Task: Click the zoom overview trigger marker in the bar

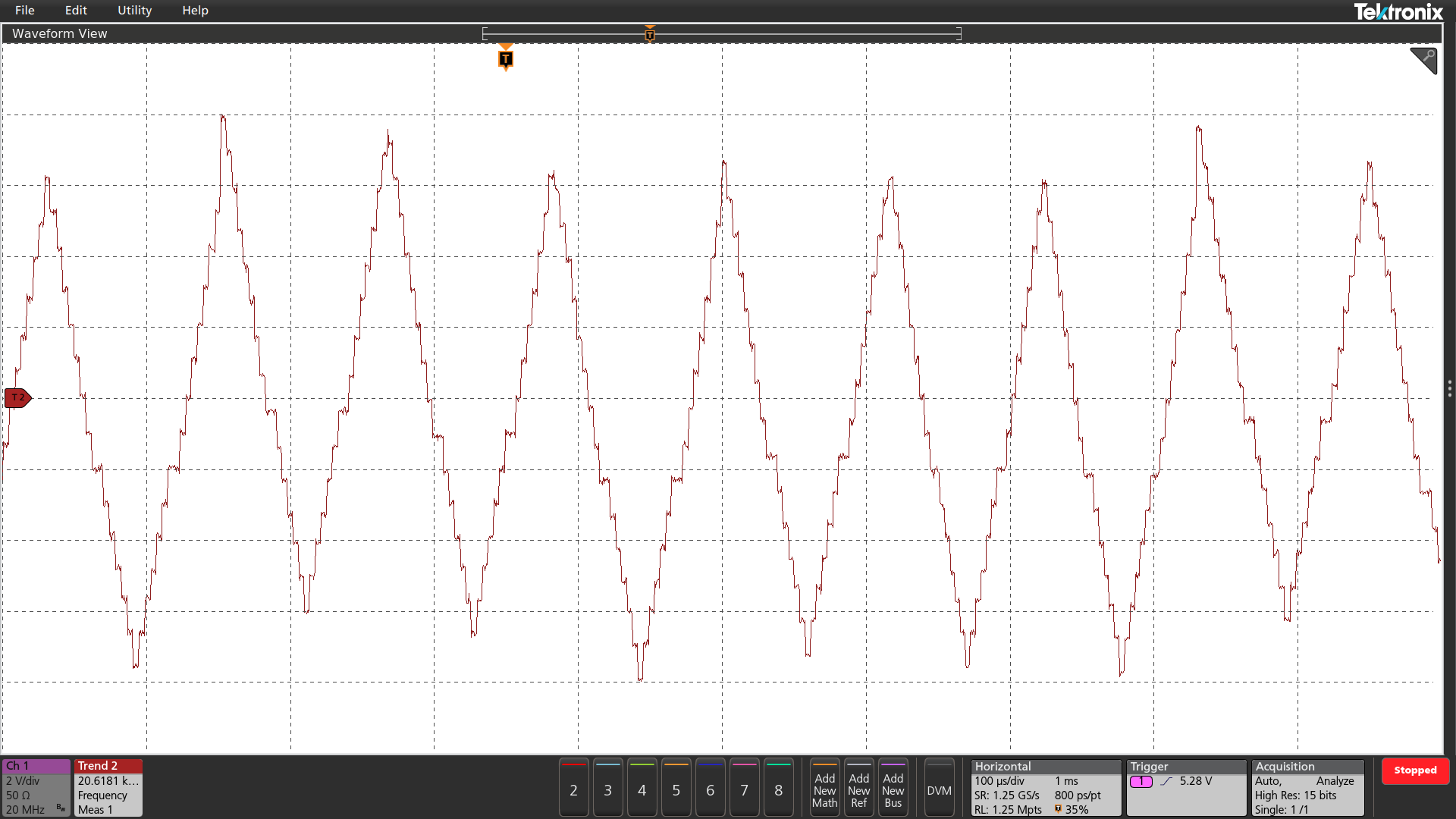Action: click(650, 34)
